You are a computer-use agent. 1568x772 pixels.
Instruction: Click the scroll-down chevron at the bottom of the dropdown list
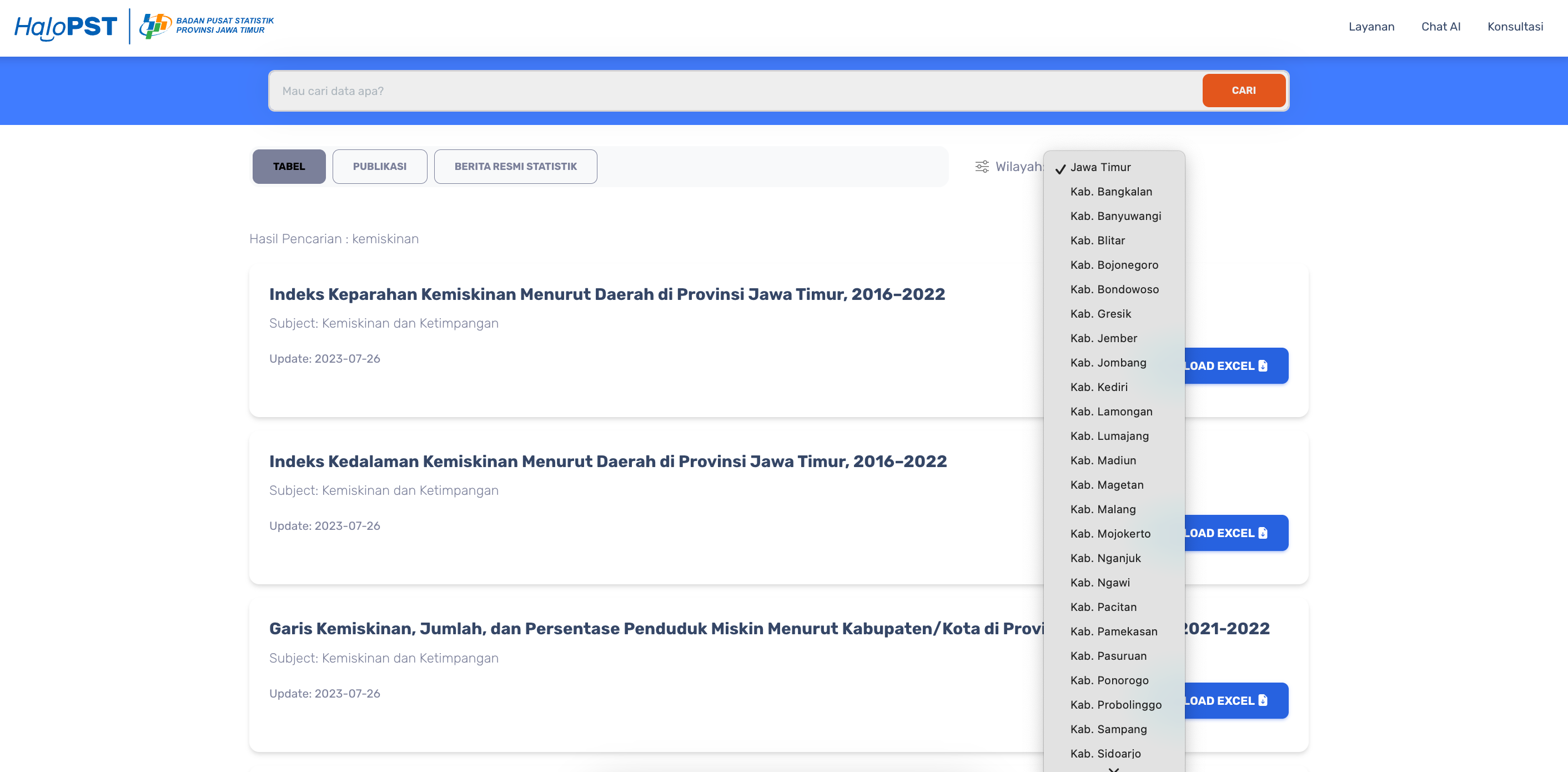coord(1113,768)
